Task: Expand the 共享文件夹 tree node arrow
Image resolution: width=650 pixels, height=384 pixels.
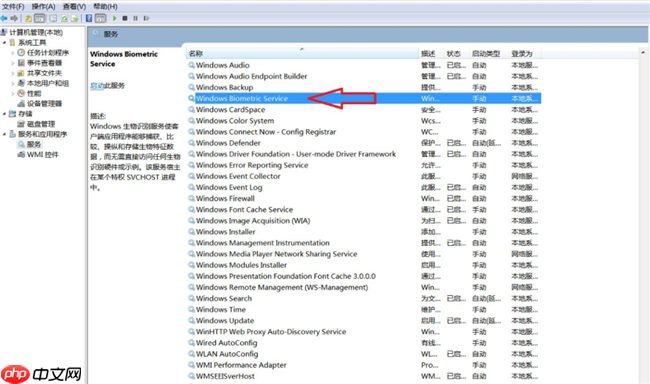Action: 13,73
